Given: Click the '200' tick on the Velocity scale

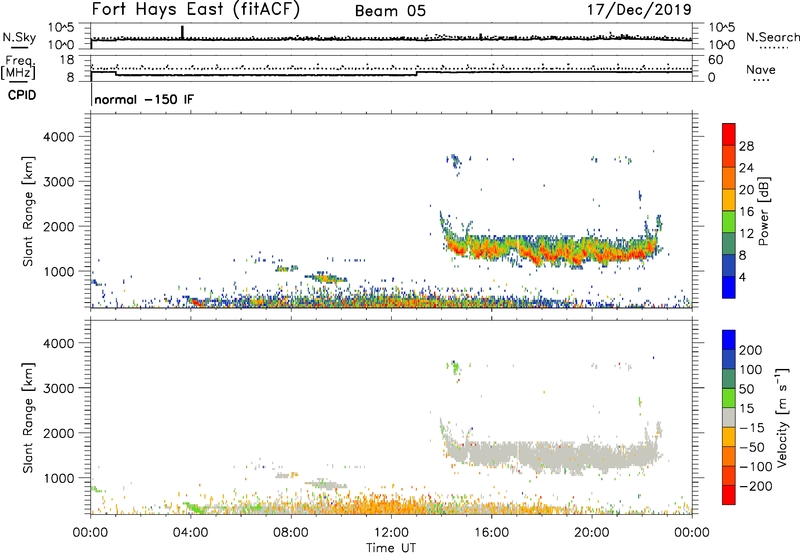Looking at the screenshot, I should pyautogui.click(x=751, y=350).
